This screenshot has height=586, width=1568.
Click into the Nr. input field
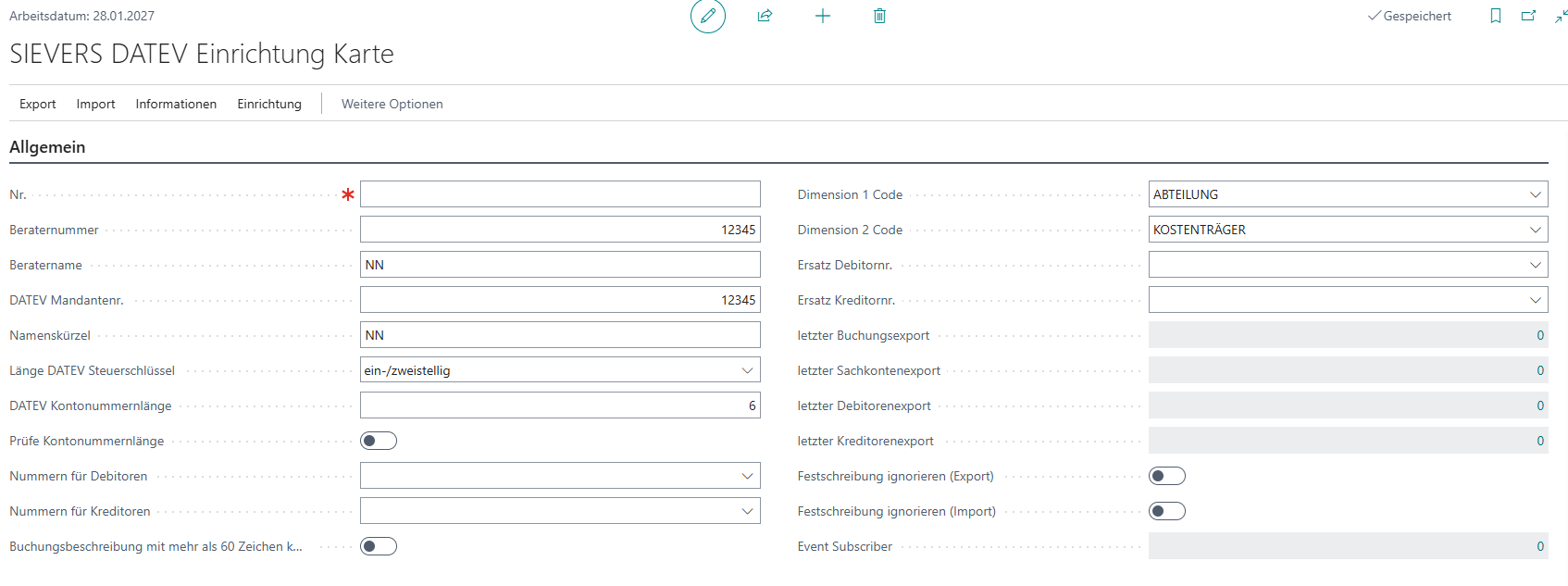coord(560,194)
